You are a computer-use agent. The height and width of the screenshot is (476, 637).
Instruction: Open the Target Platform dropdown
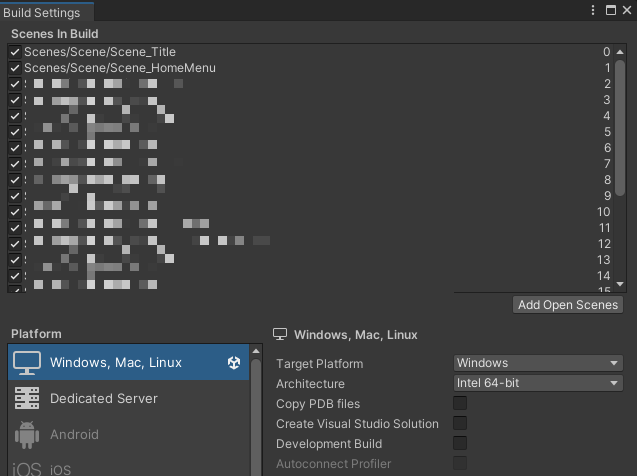(x=538, y=363)
